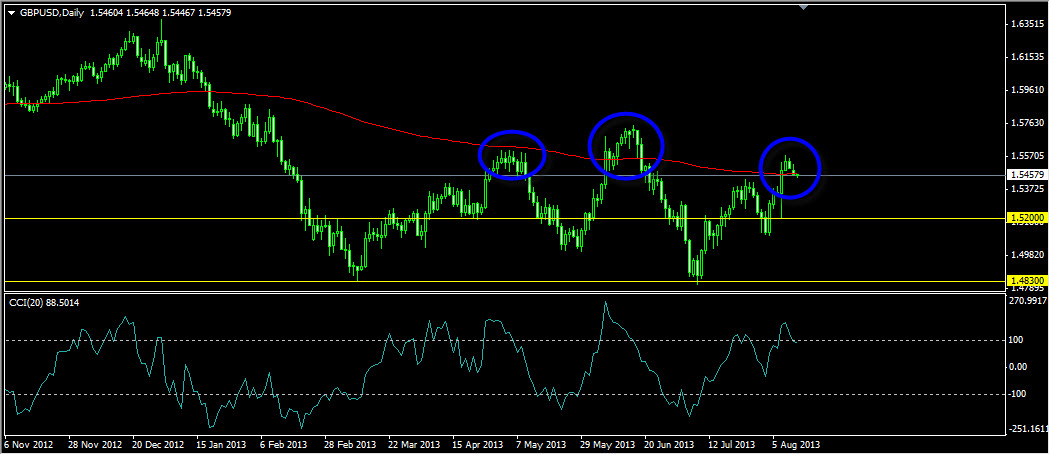
Task: Click the -251.1611 CCI scale value
Action: coord(1027,429)
